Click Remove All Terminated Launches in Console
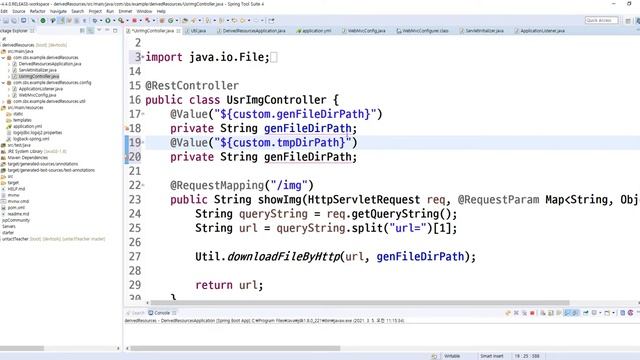 (x=524, y=313)
